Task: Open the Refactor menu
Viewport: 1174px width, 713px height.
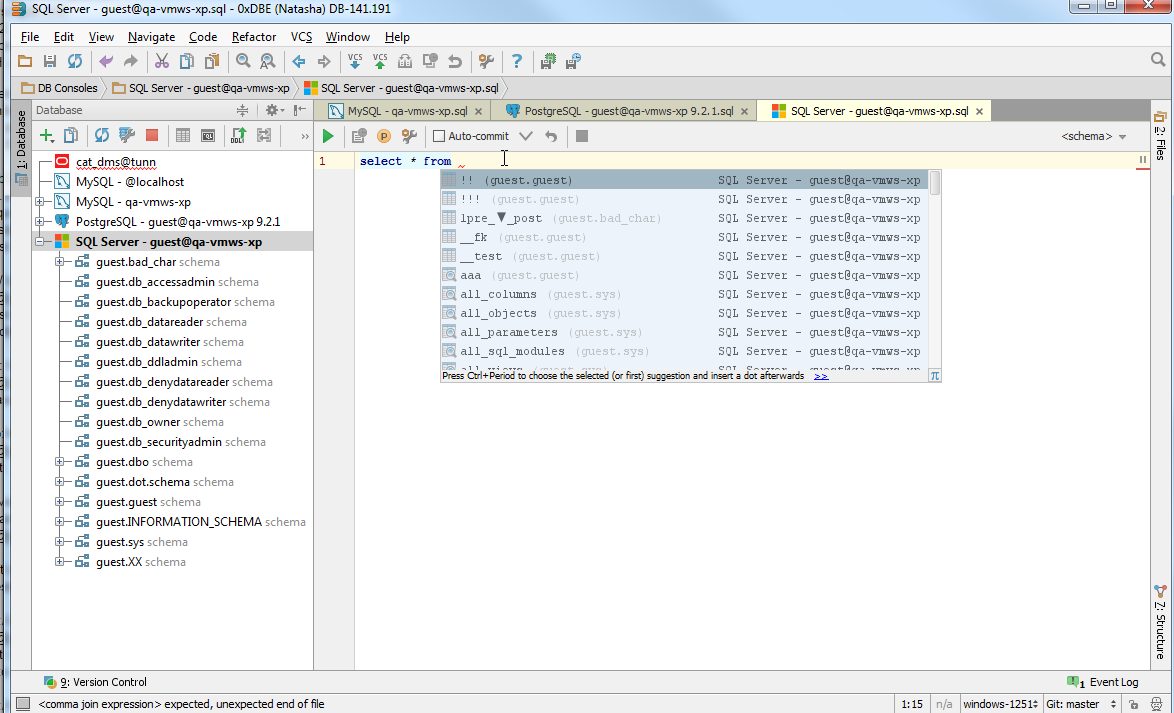Action: tap(254, 37)
